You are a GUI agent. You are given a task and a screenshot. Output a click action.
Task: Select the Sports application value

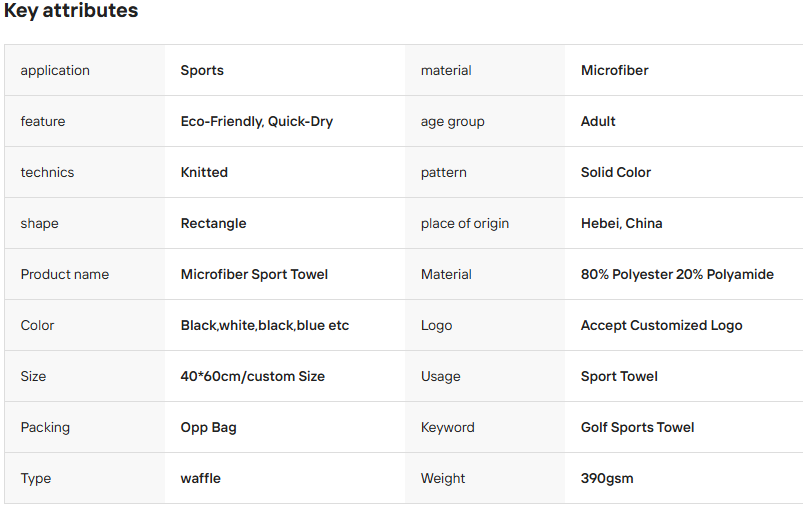[x=202, y=70]
